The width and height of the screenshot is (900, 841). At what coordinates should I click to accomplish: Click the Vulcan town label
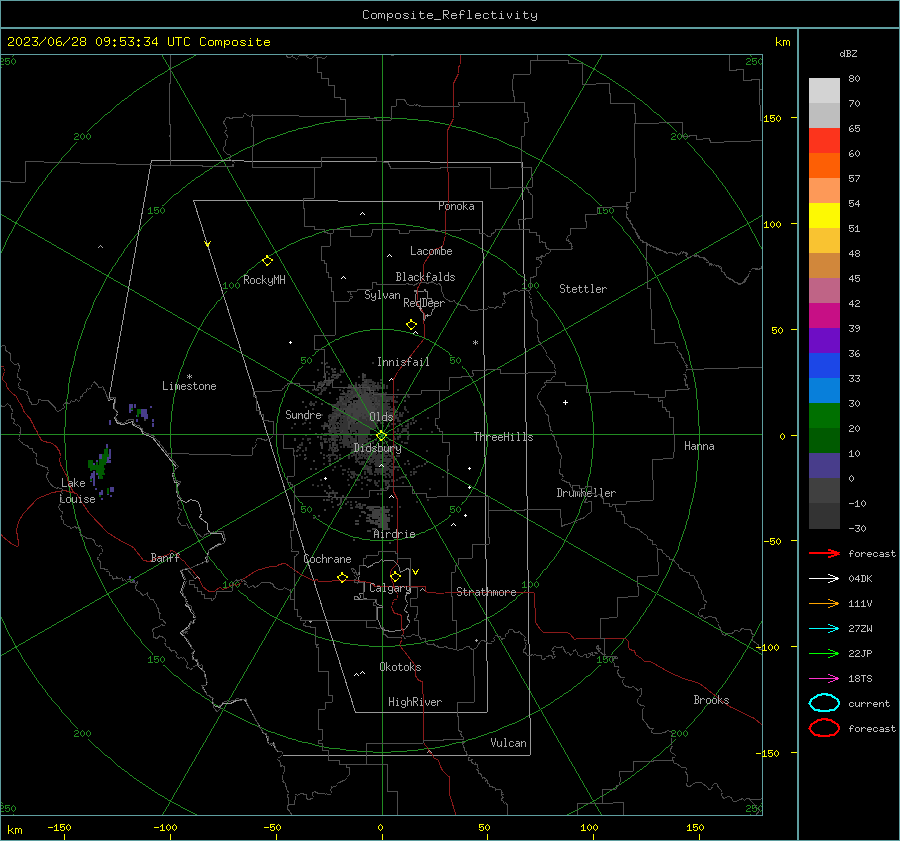coord(508,743)
